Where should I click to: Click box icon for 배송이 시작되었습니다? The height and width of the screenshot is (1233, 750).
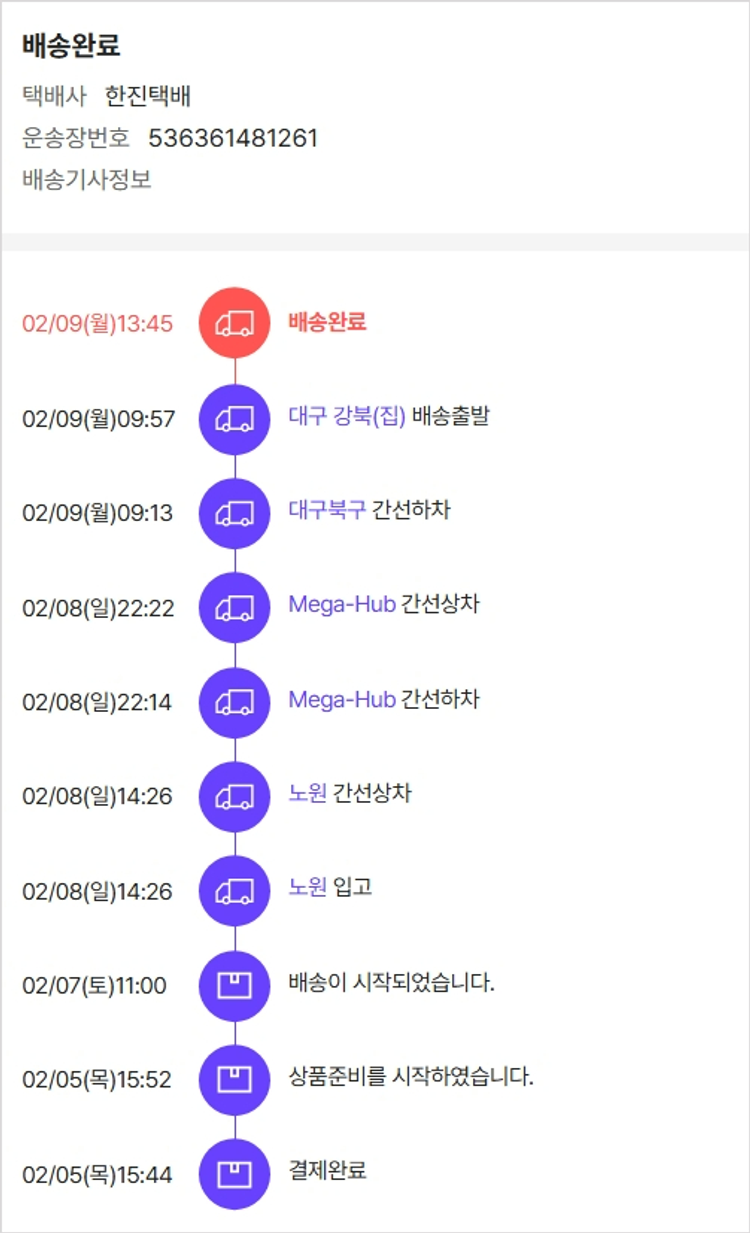tap(235, 986)
